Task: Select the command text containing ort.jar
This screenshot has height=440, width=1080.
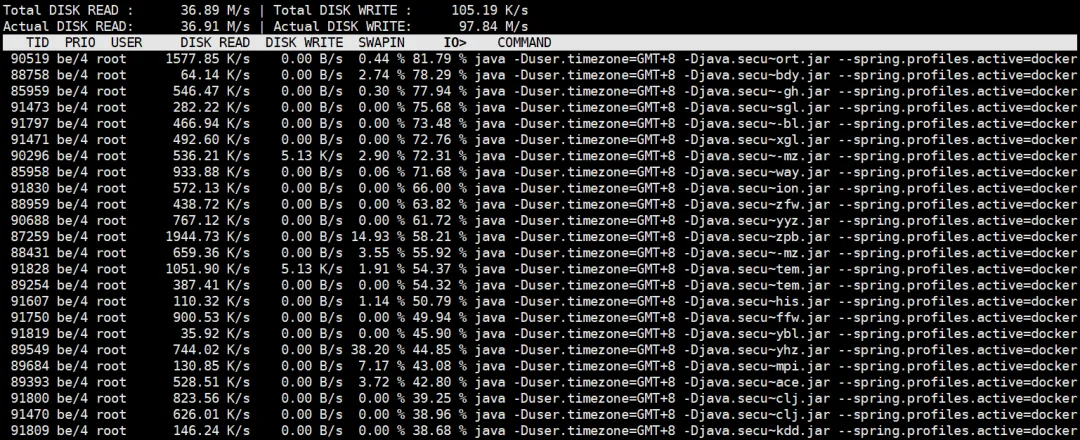Action: coord(775,59)
